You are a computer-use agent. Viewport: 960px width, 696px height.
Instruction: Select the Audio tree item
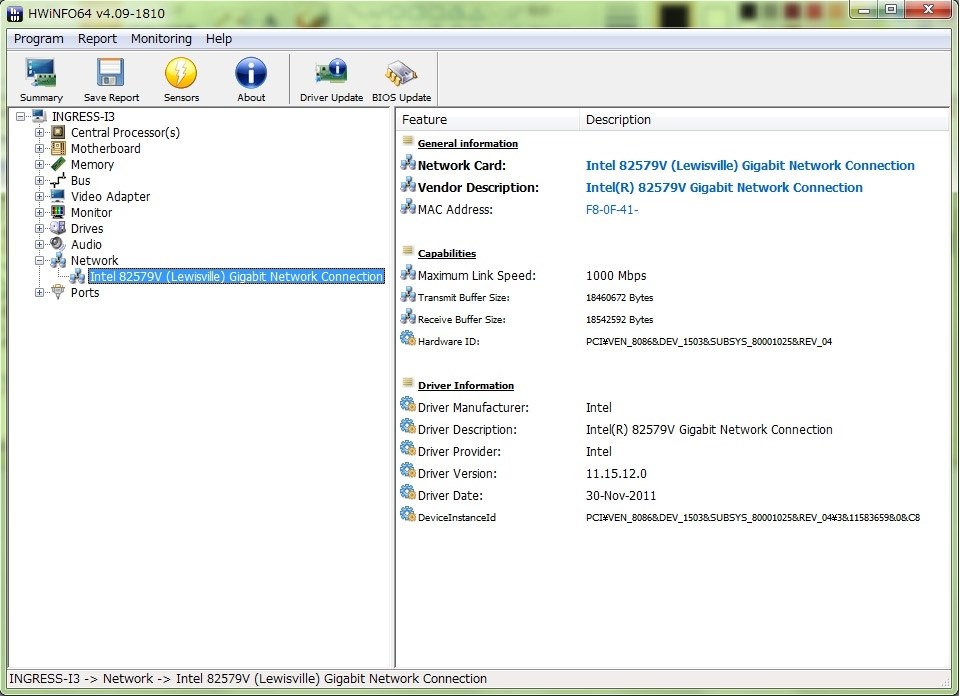86,244
